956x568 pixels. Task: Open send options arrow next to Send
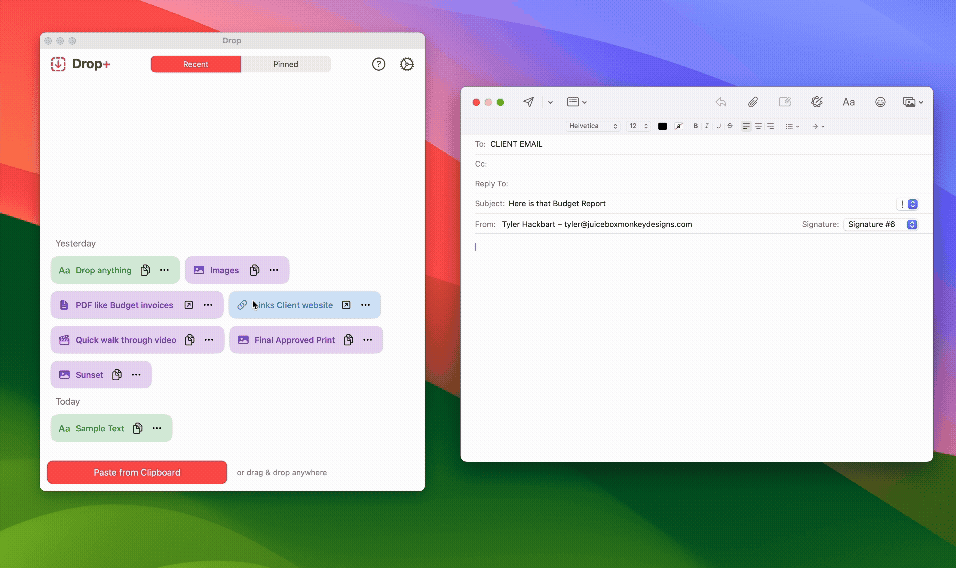(550, 102)
